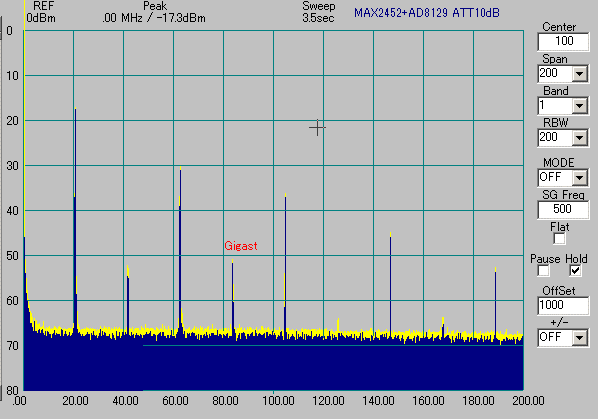The image size is (598, 419).
Task: Open the RBW dropdown arrow
Action: point(579,138)
